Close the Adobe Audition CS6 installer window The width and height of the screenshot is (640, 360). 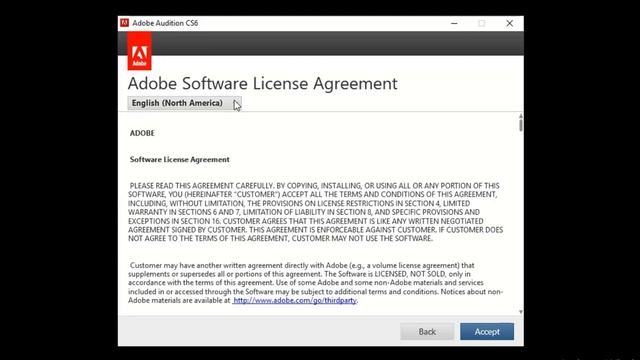[x=509, y=23]
